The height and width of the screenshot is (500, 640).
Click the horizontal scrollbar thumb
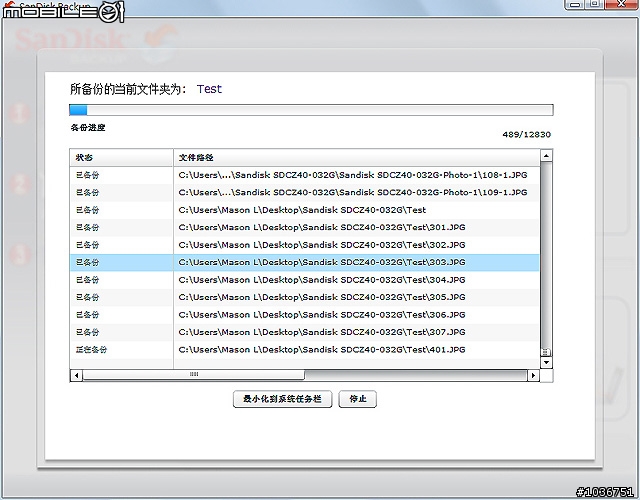point(194,375)
